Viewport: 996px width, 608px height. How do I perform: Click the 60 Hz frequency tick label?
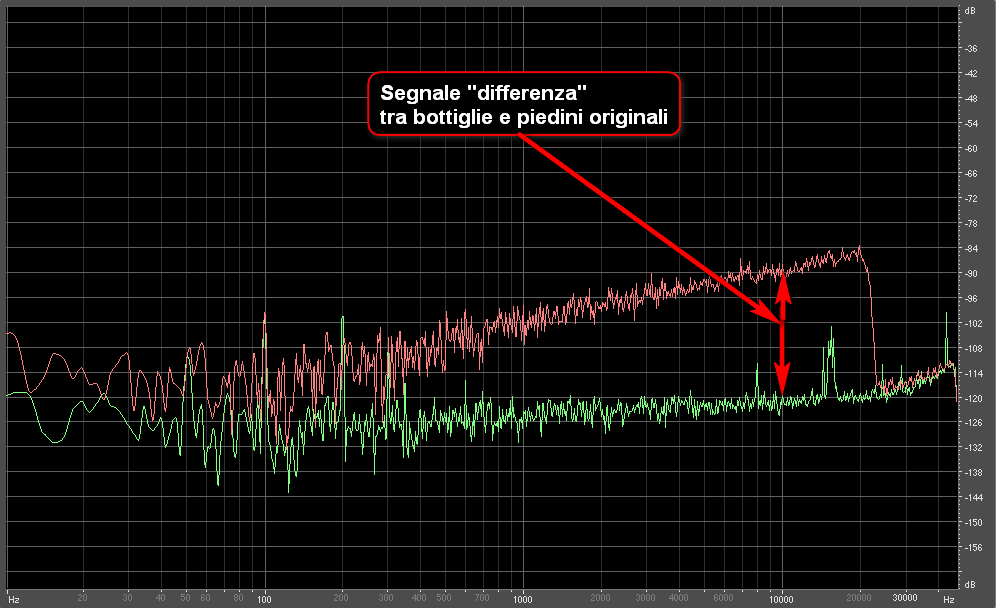pos(205,598)
